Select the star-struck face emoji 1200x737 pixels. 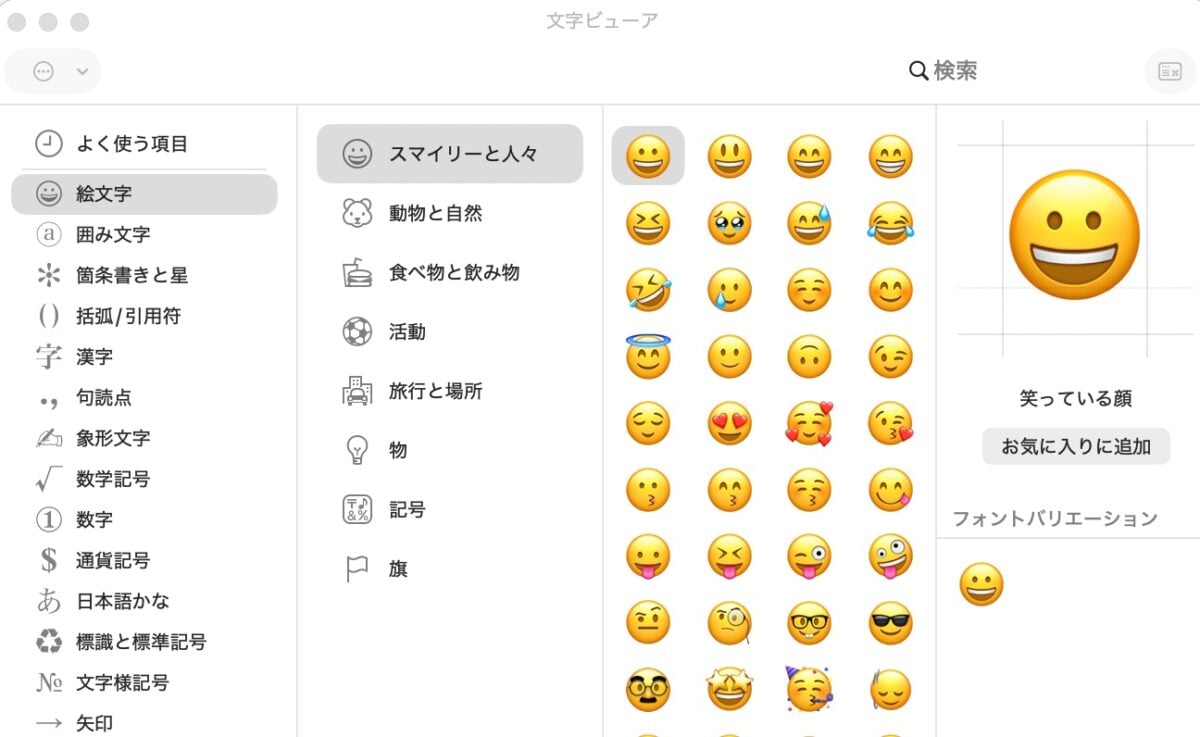click(728, 689)
